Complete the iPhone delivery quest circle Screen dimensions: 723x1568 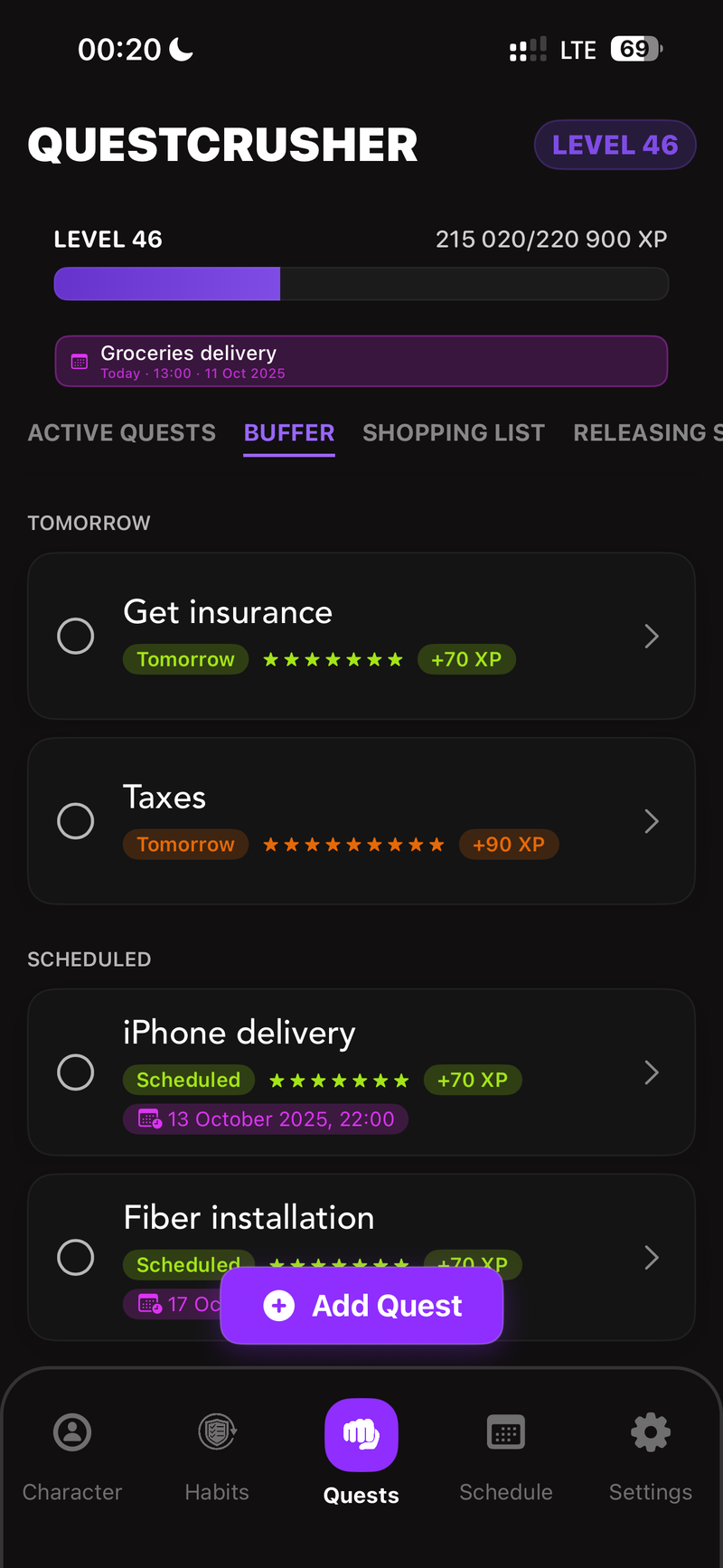coord(76,1072)
